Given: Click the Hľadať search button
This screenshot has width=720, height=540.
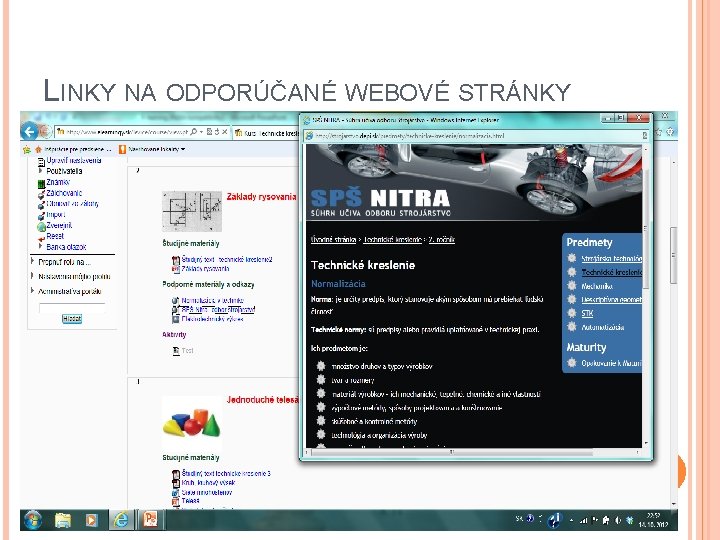Looking at the screenshot, I should (x=72, y=319).
